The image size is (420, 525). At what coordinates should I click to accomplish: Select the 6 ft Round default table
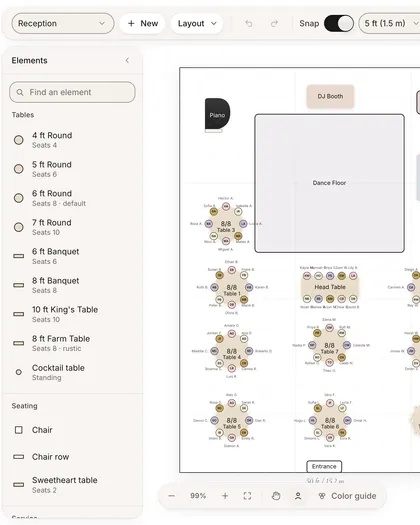click(72, 198)
